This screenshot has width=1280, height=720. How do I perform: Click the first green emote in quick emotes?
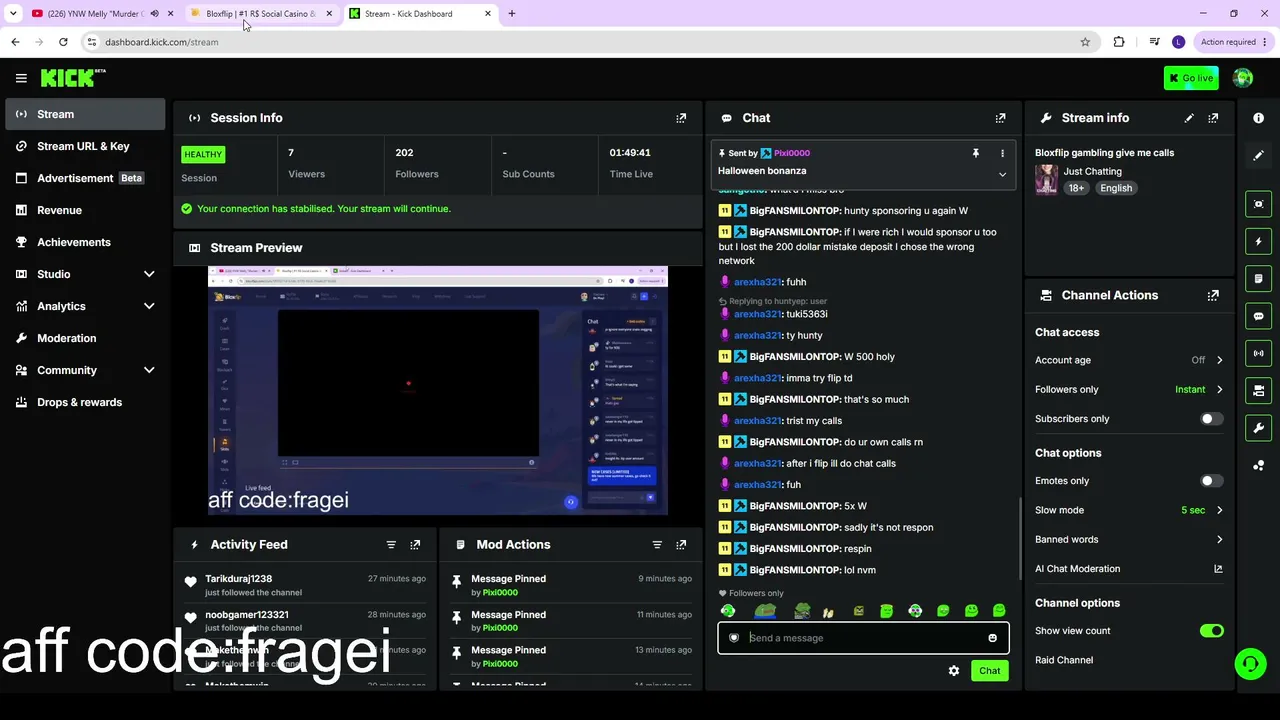pos(728,611)
